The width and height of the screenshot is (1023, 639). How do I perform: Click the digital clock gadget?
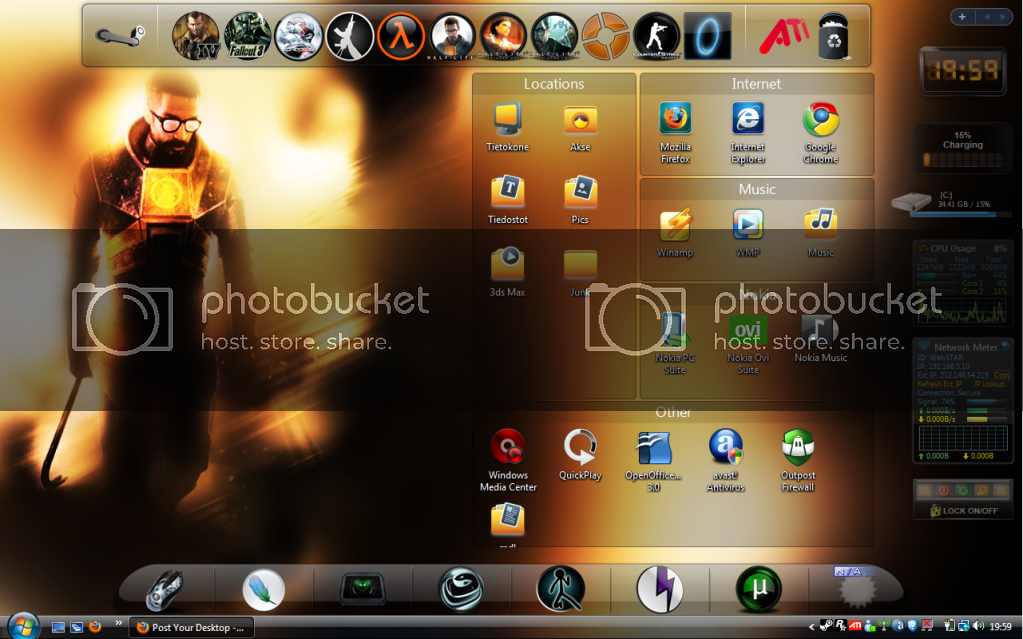pyautogui.click(x=962, y=70)
